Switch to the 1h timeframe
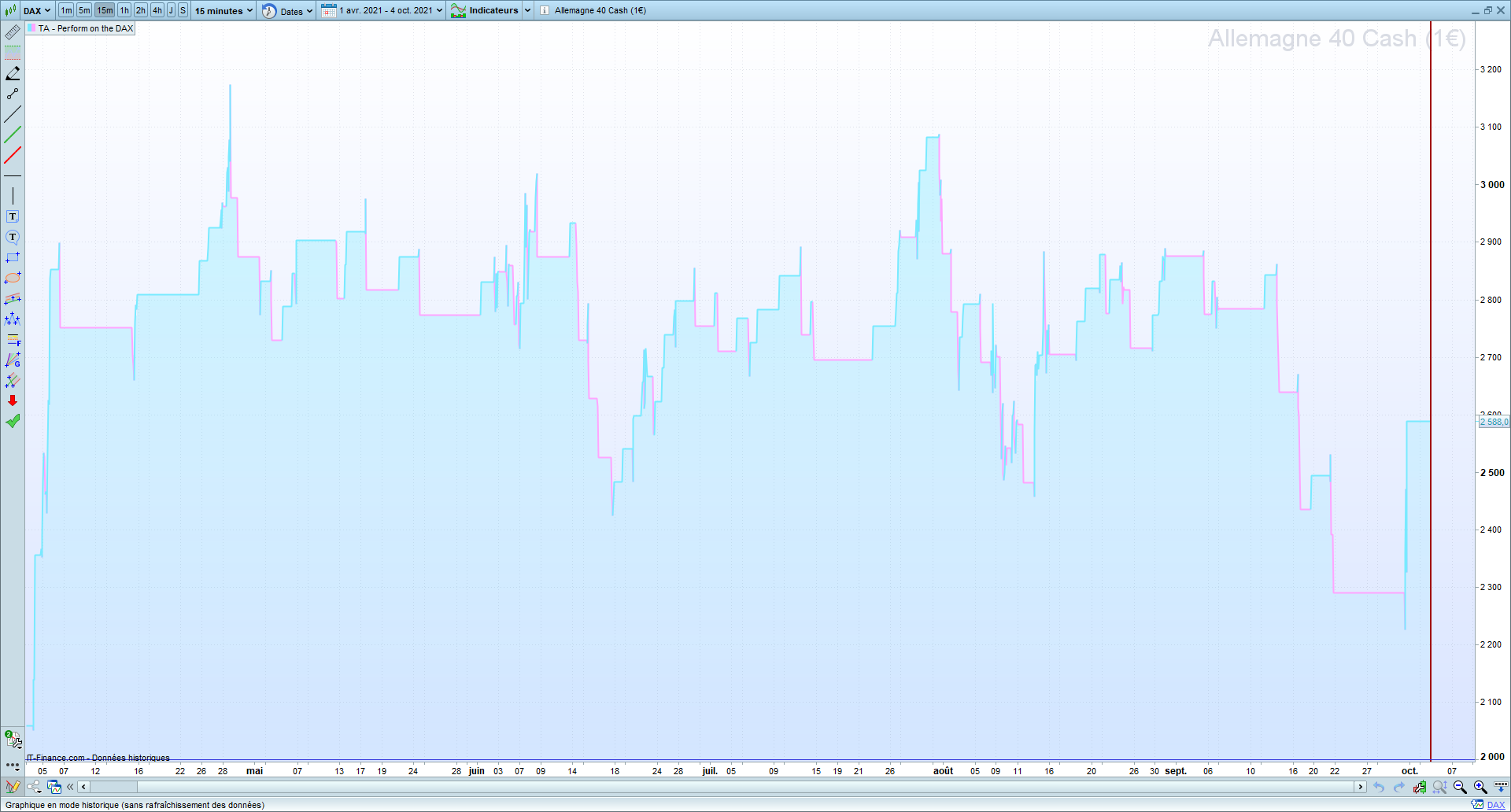The height and width of the screenshot is (812, 1511). tap(124, 10)
